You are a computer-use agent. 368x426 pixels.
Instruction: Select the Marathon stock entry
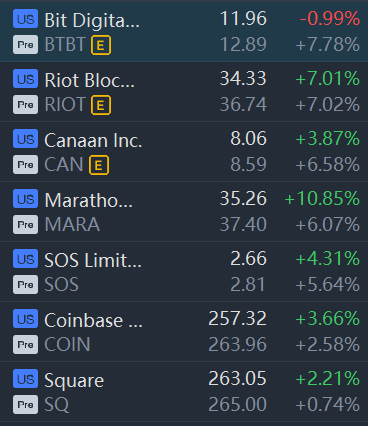point(184,212)
